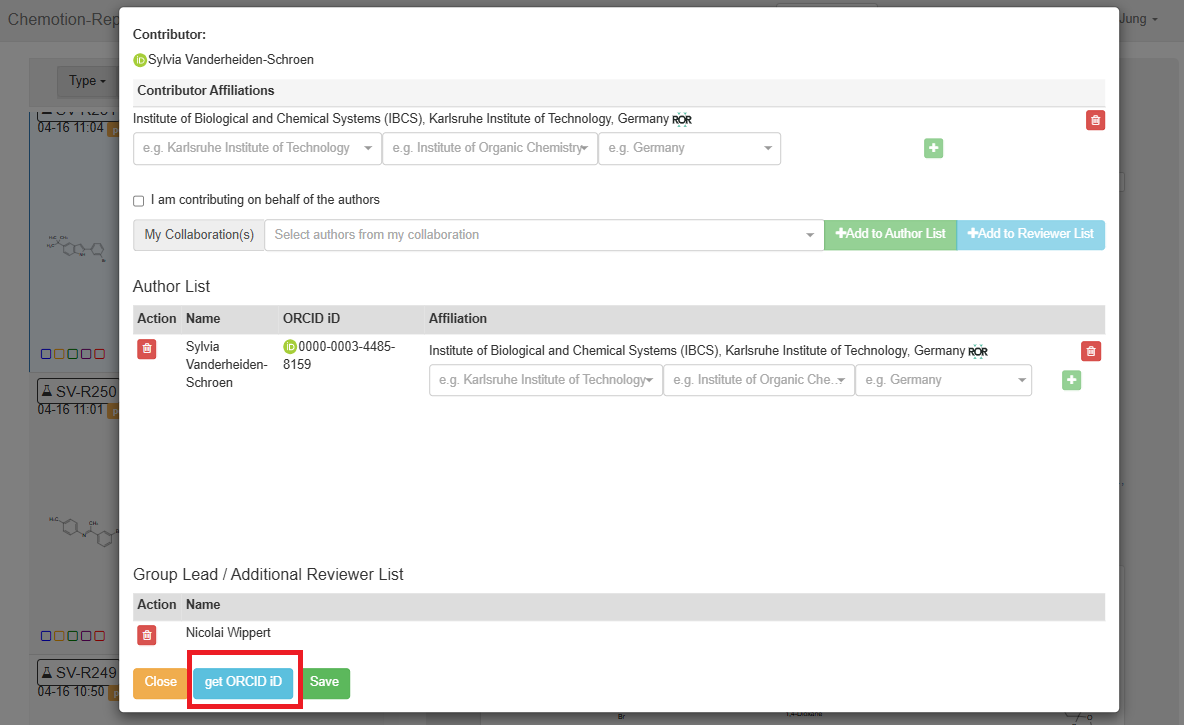Remove reviewer Nicolai Wippert from list
Image resolution: width=1184 pixels, height=725 pixels.
147,635
